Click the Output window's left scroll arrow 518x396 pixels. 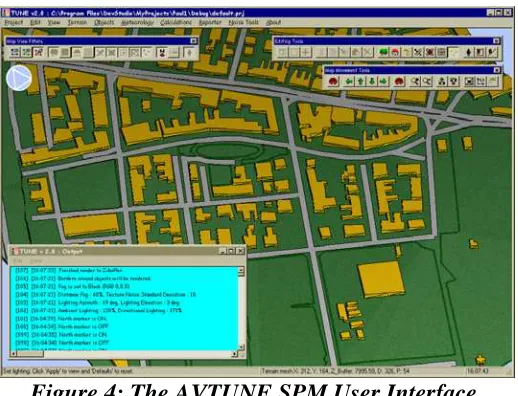14,353
